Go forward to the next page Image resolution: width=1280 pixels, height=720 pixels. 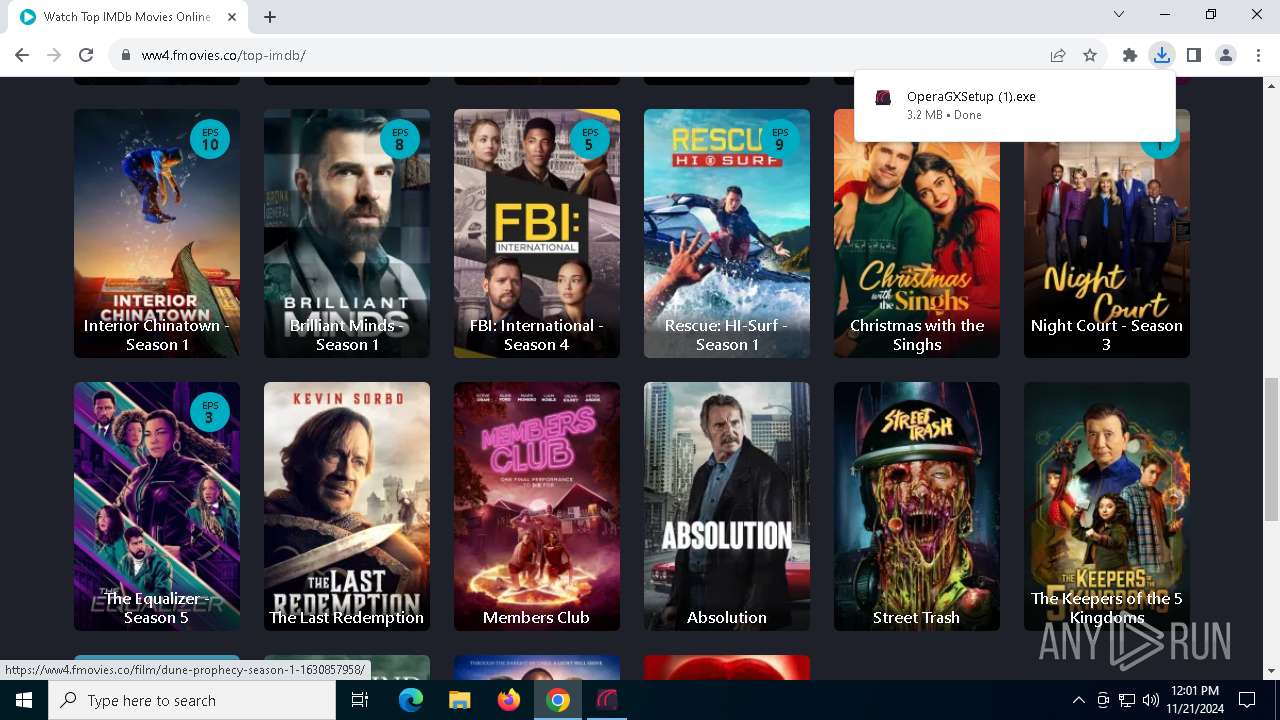pos(54,55)
